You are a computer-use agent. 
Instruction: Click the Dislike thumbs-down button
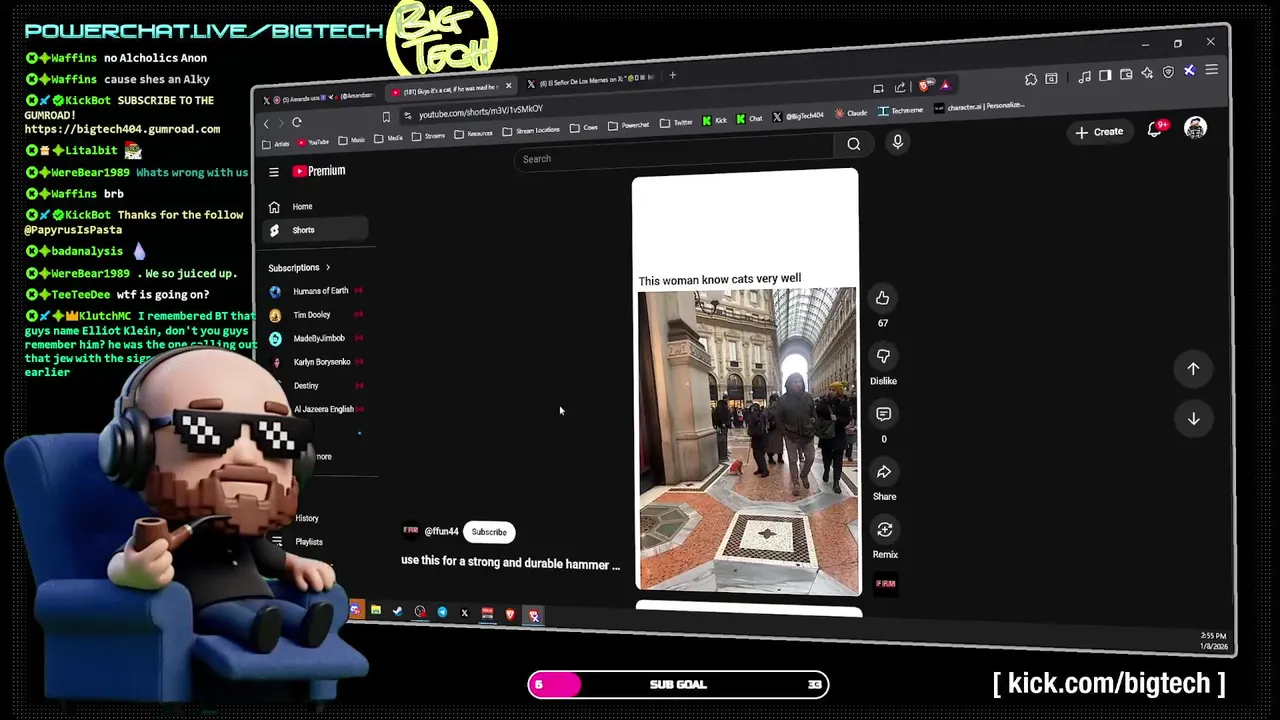pos(883,356)
